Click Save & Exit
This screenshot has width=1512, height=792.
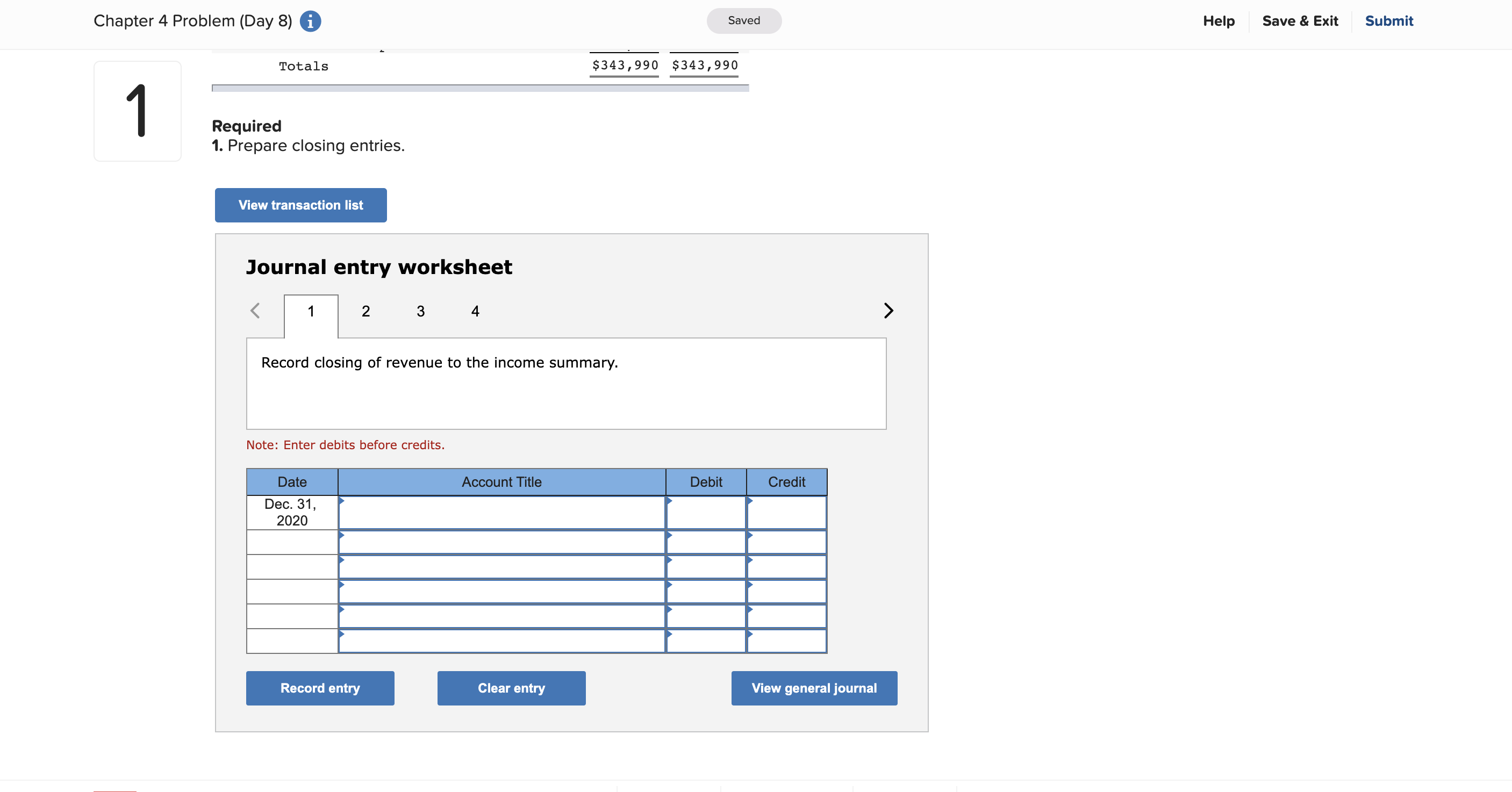coord(1300,20)
